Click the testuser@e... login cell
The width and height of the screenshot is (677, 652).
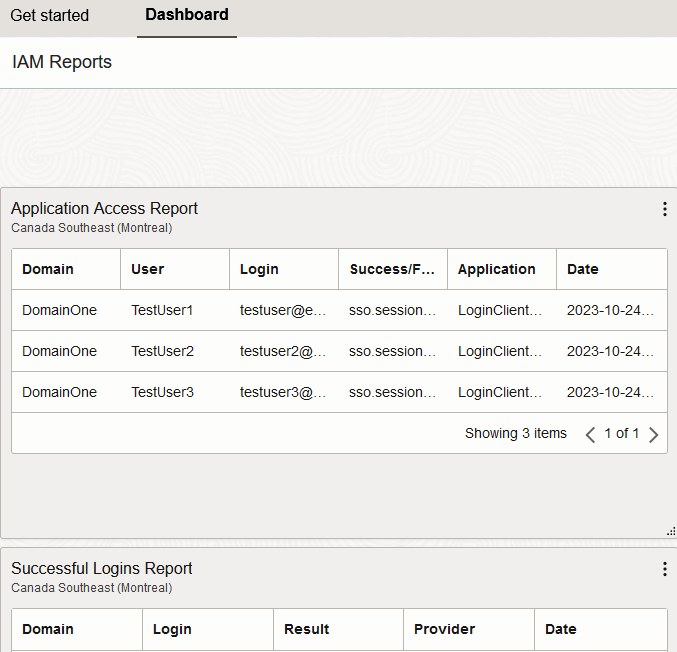283,310
